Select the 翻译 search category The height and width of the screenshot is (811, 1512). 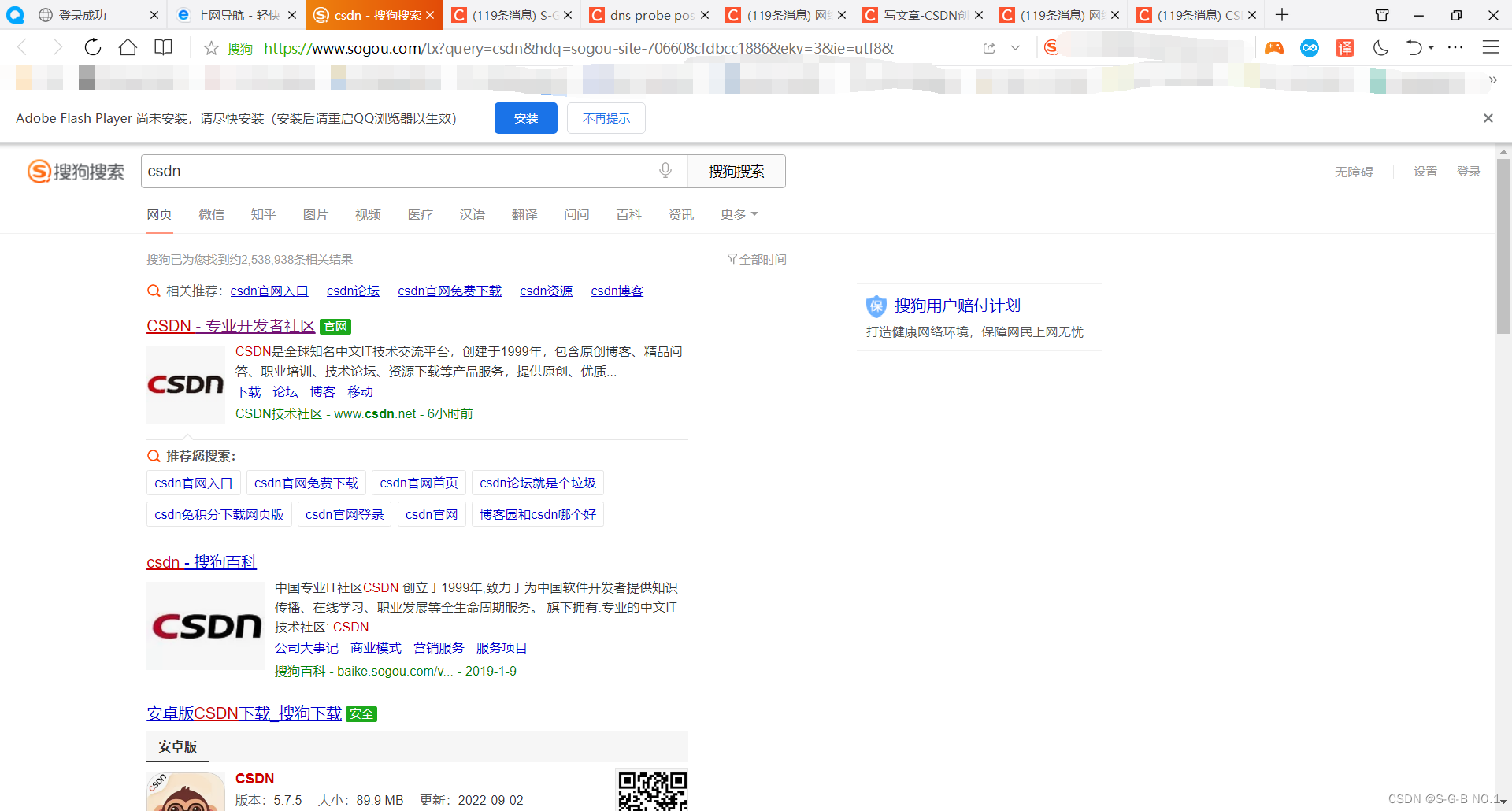(x=524, y=214)
